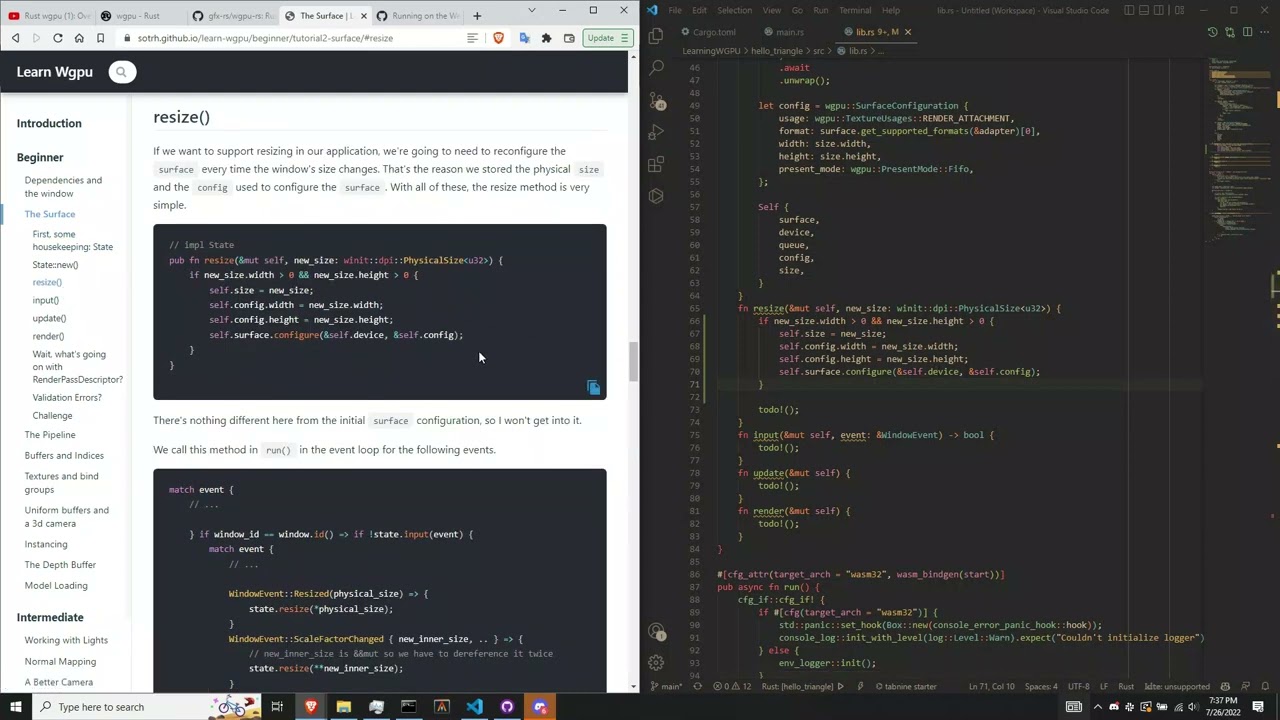This screenshot has height=720, width=1280.
Task: Jump to State::new() section
Action: pyautogui.click(x=55, y=265)
